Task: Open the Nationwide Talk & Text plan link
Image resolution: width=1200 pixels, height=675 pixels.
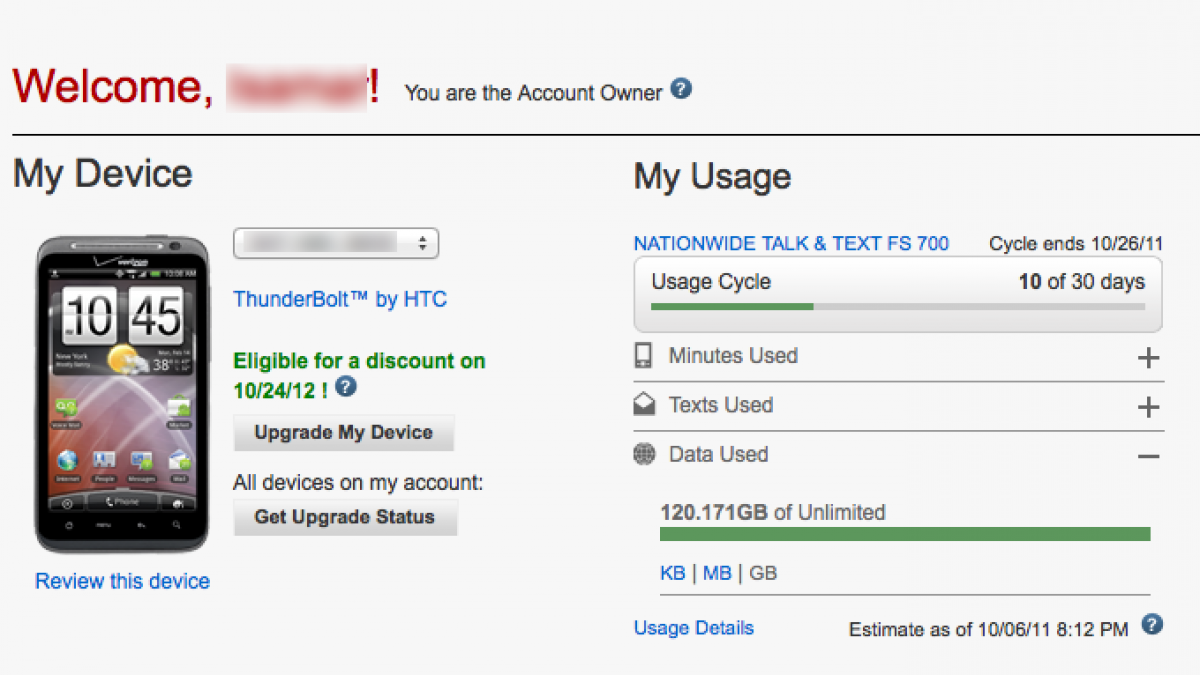Action: (x=791, y=243)
